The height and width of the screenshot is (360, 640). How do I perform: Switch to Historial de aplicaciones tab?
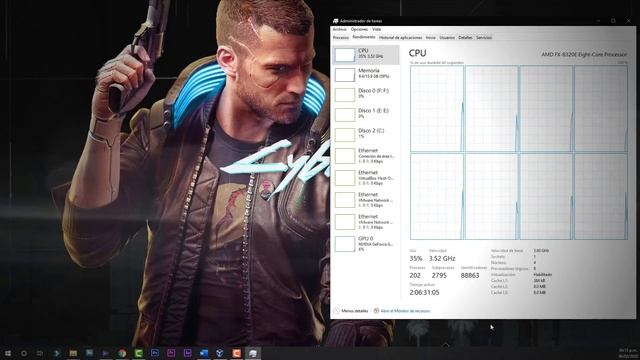(400, 38)
